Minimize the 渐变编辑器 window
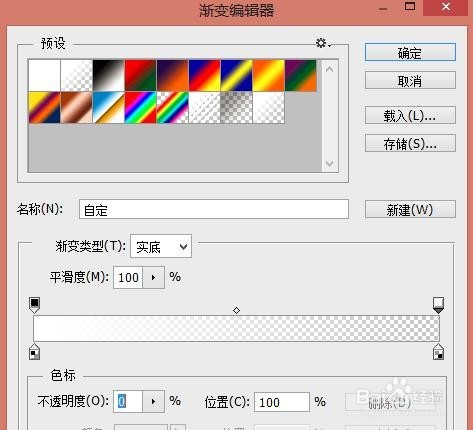Viewport: 473px width, 430px height. point(383,8)
